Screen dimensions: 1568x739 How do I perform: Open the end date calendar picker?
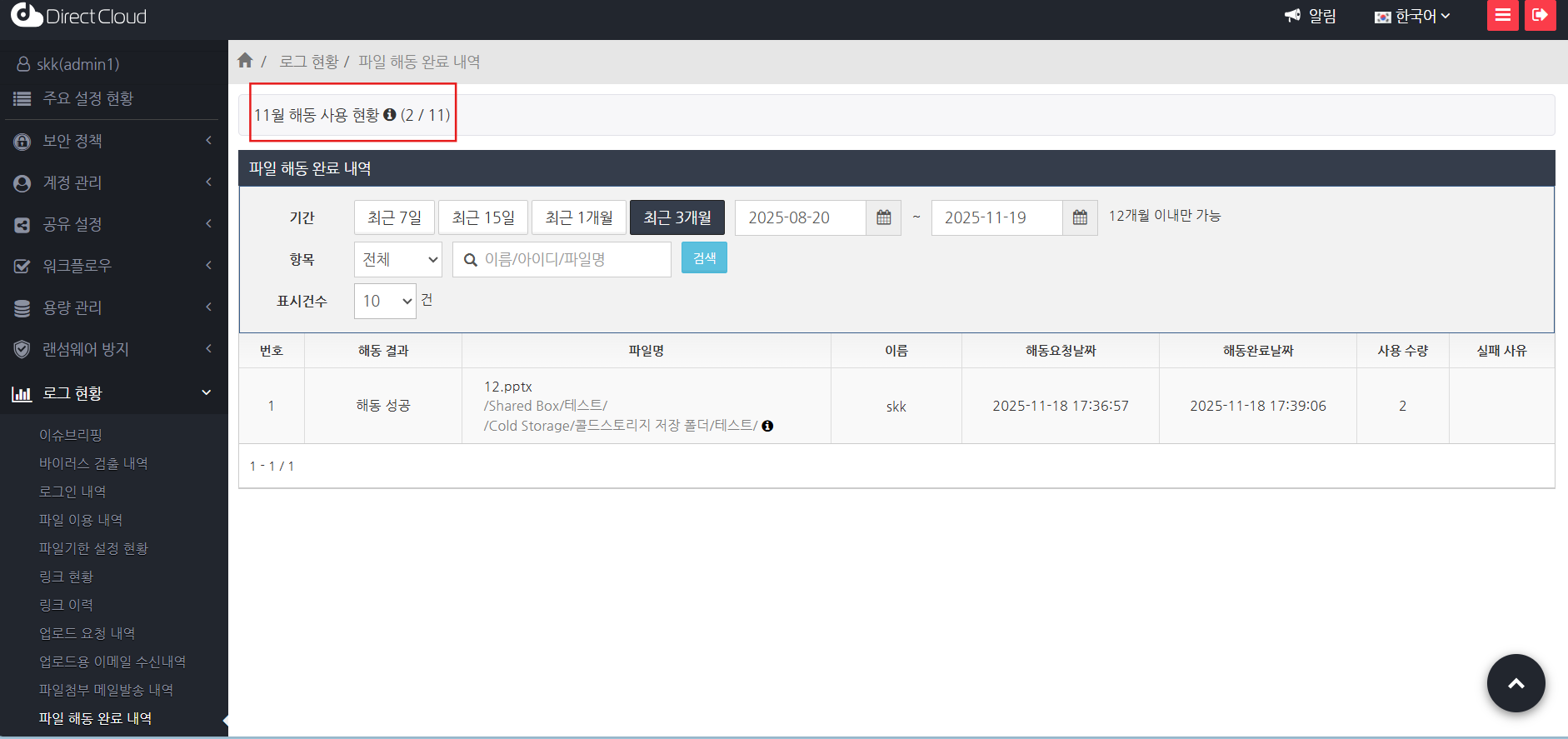click(1080, 218)
